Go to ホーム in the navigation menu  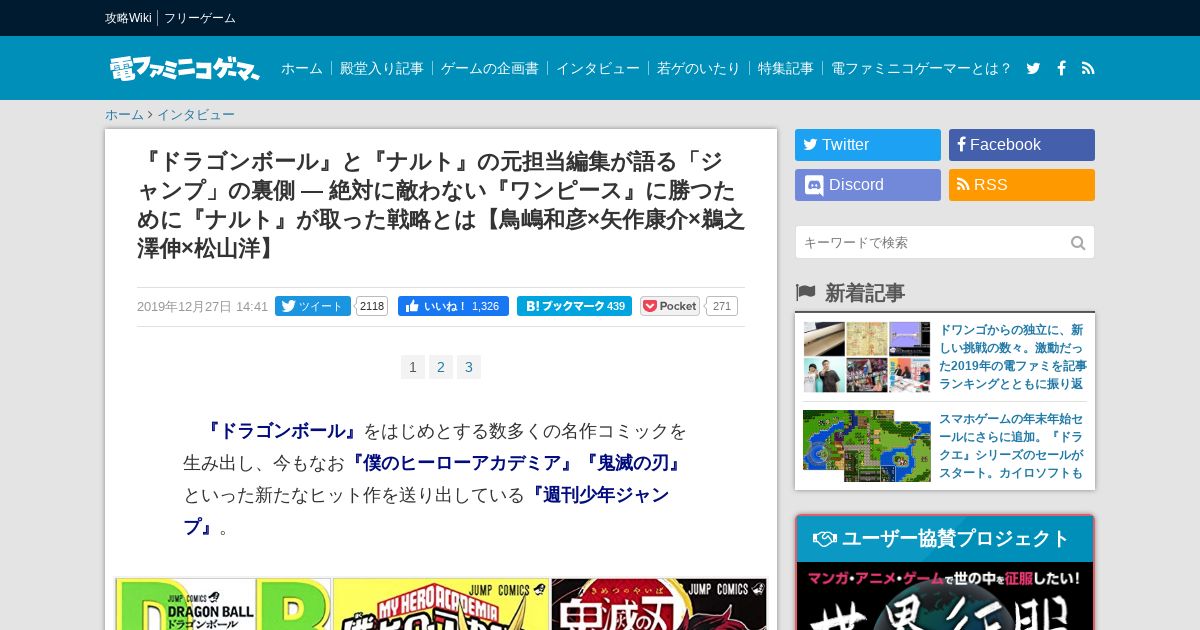(302, 68)
